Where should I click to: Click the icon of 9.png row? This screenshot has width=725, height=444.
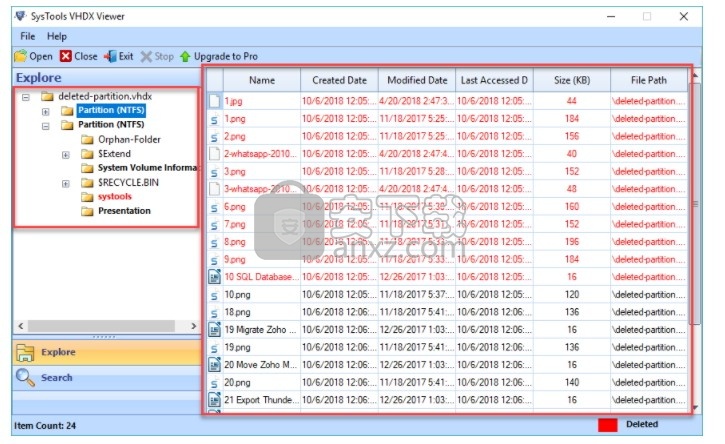[x=215, y=259]
